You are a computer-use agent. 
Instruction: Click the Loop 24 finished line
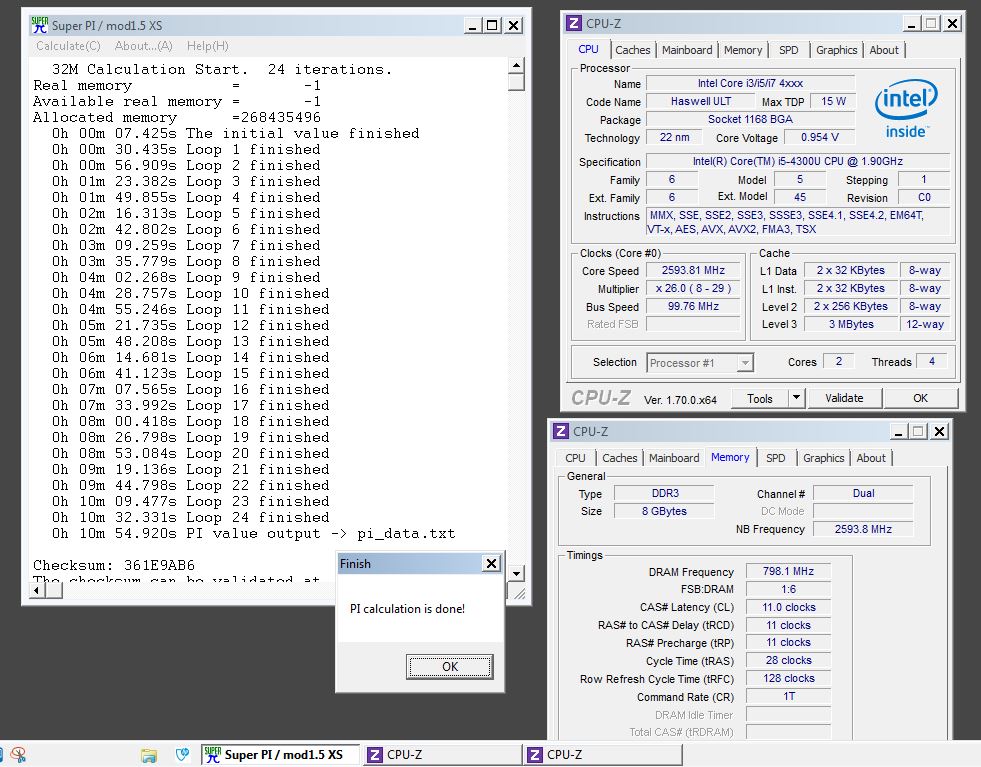point(191,517)
